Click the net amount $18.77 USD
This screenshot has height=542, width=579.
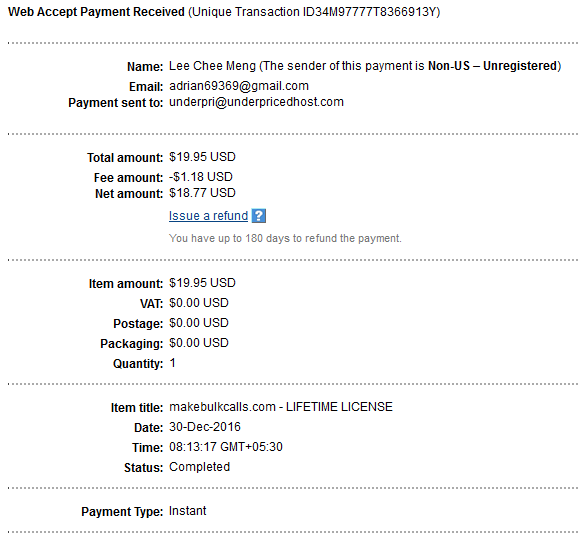coord(202,193)
